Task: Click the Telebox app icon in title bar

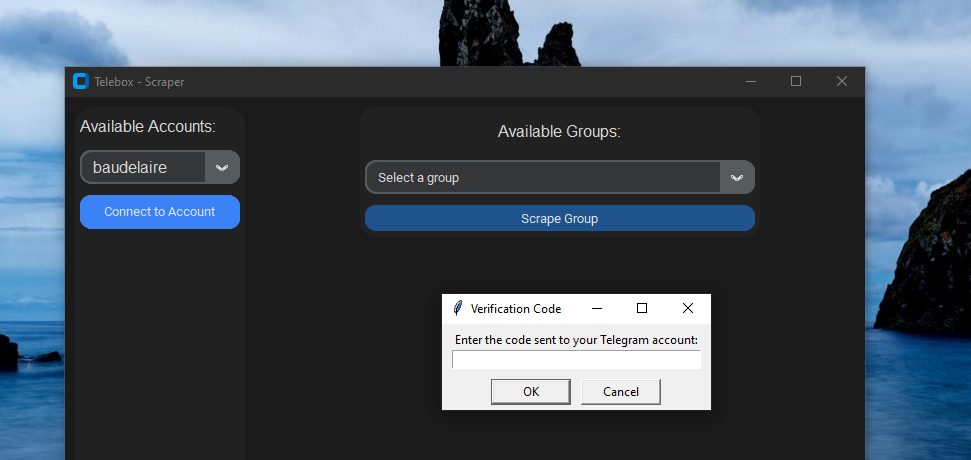Action: [x=81, y=82]
